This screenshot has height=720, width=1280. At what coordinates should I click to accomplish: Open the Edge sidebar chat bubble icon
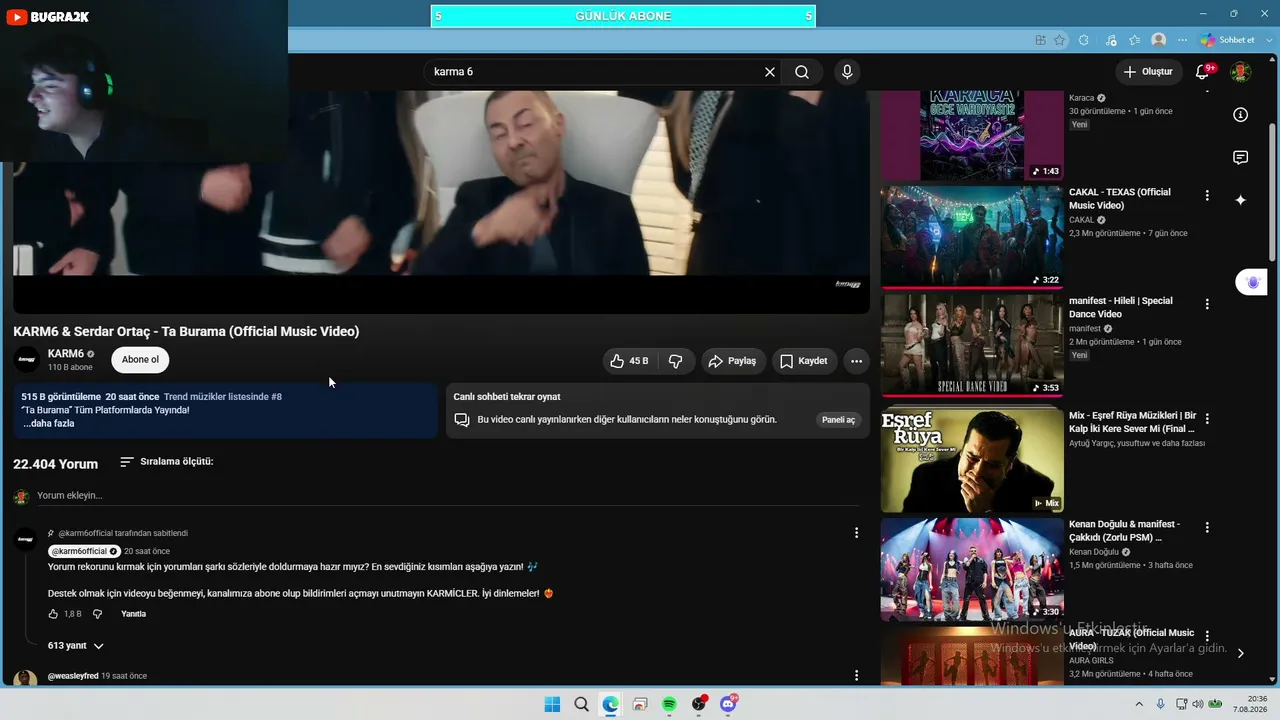click(1241, 157)
